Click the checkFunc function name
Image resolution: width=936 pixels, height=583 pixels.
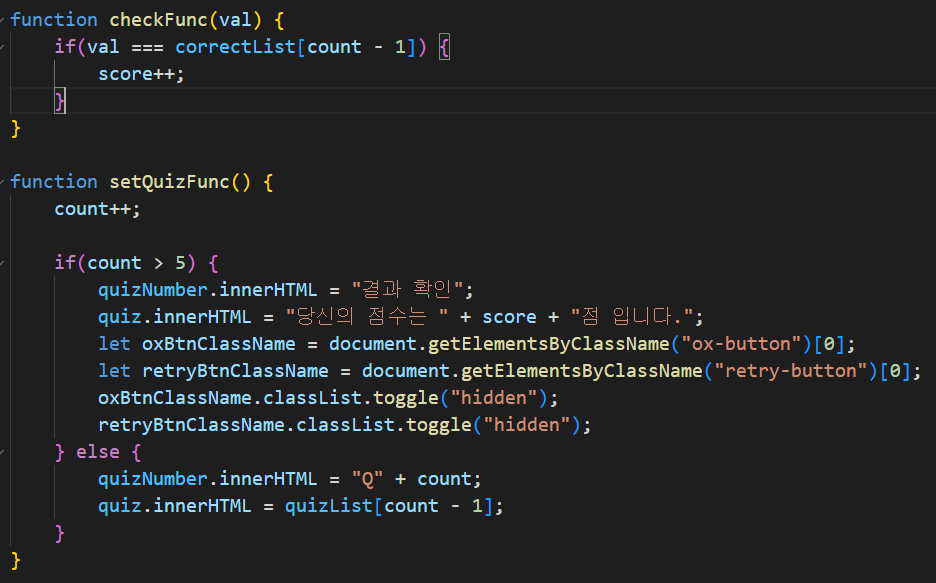pos(158,20)
